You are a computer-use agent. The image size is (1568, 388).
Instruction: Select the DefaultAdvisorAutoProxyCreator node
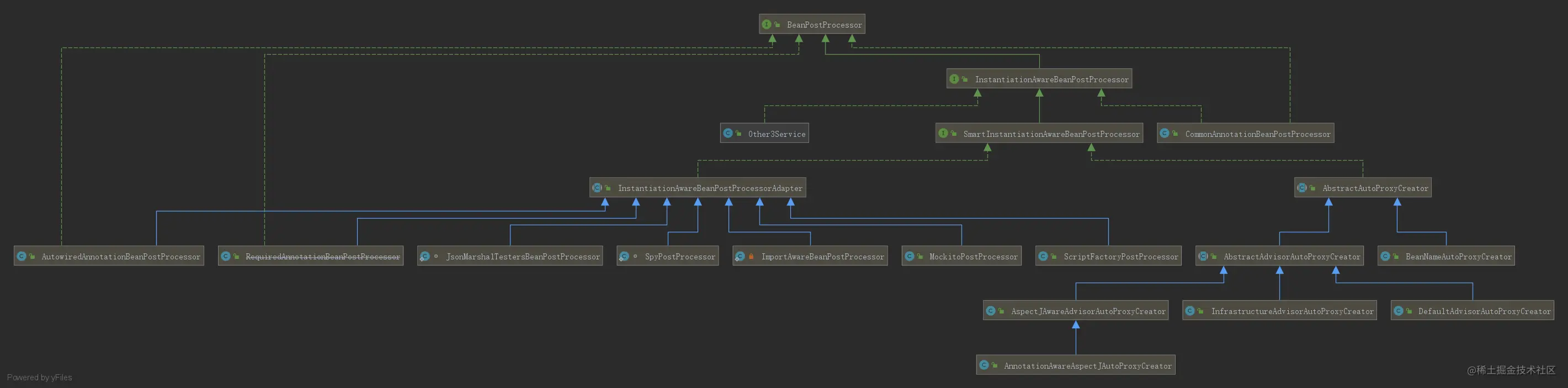click(x=1473, y=311)
